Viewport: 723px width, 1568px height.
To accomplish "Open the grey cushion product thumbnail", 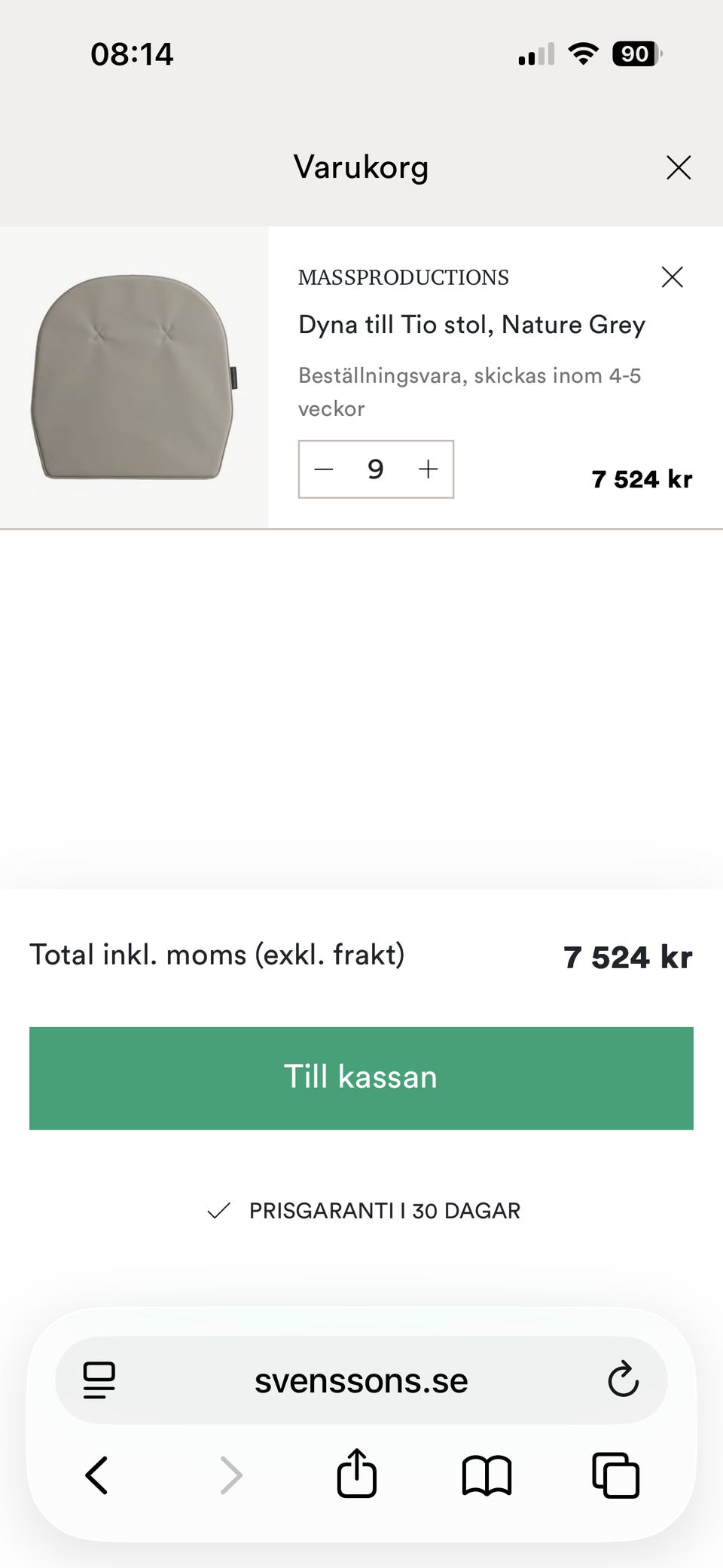I will click(x=134, y=377).
